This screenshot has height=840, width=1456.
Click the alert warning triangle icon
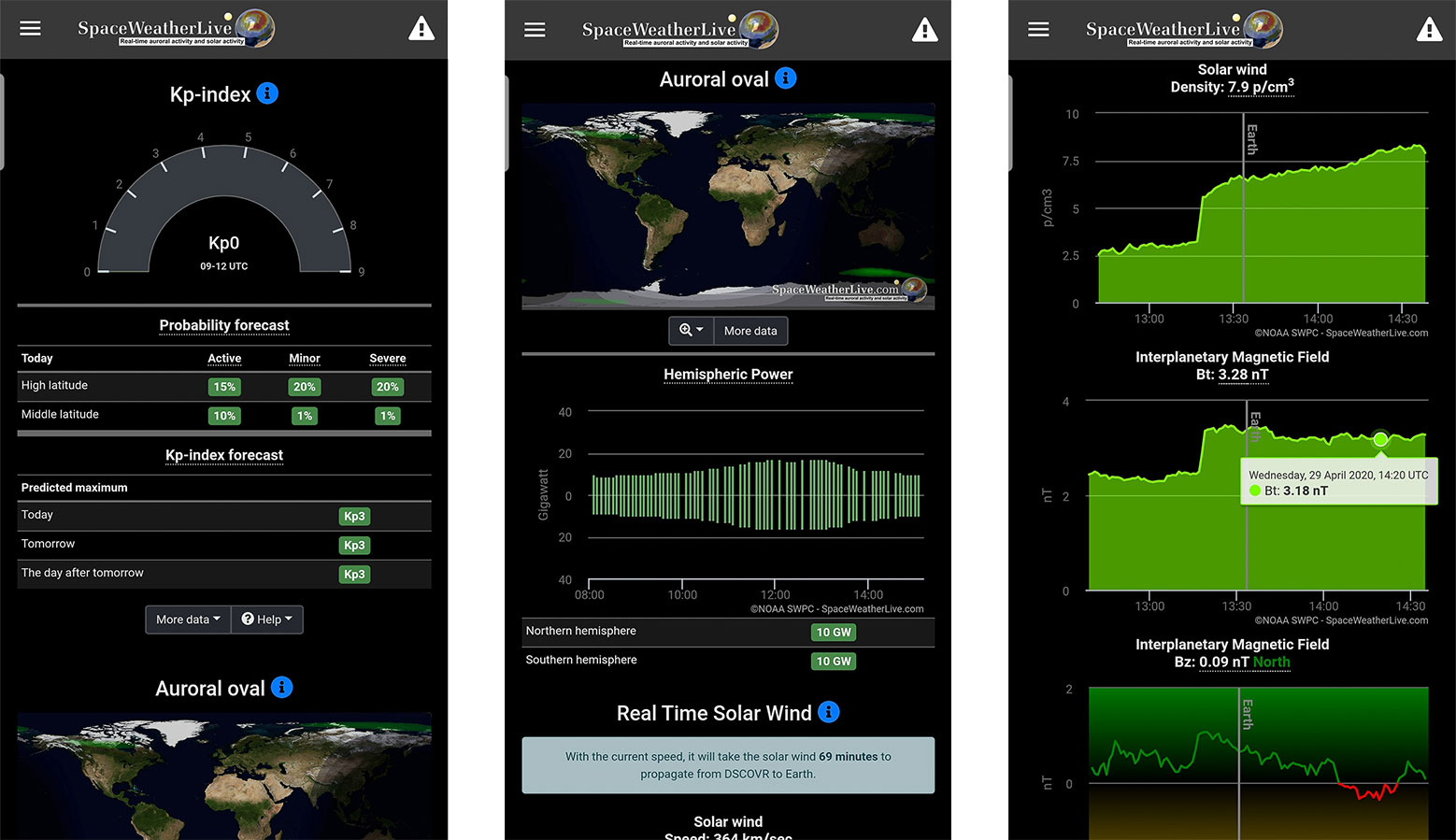click(x=421, y=28)
